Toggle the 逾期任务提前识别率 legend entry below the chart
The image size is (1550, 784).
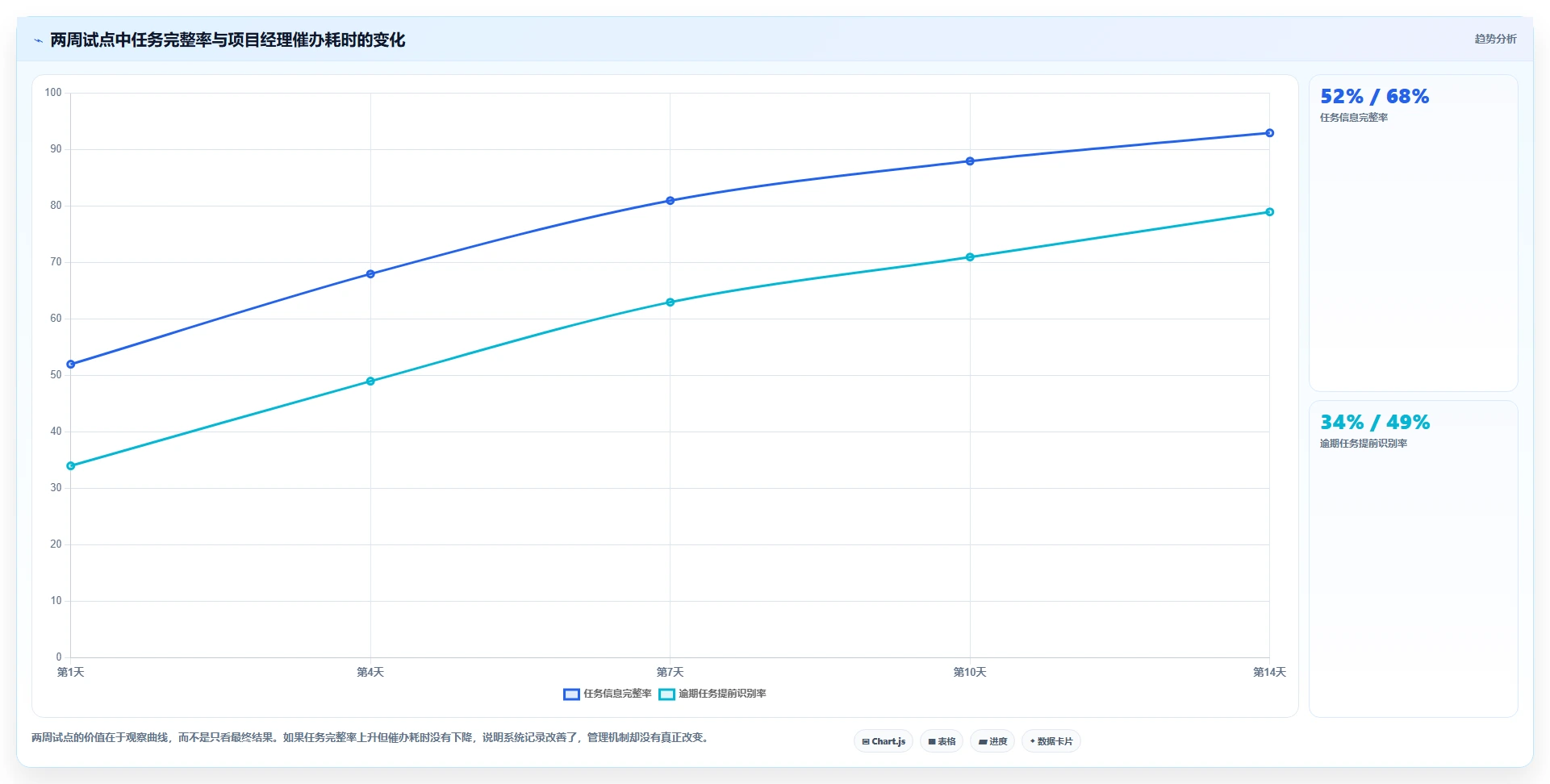tap(712, 694)
